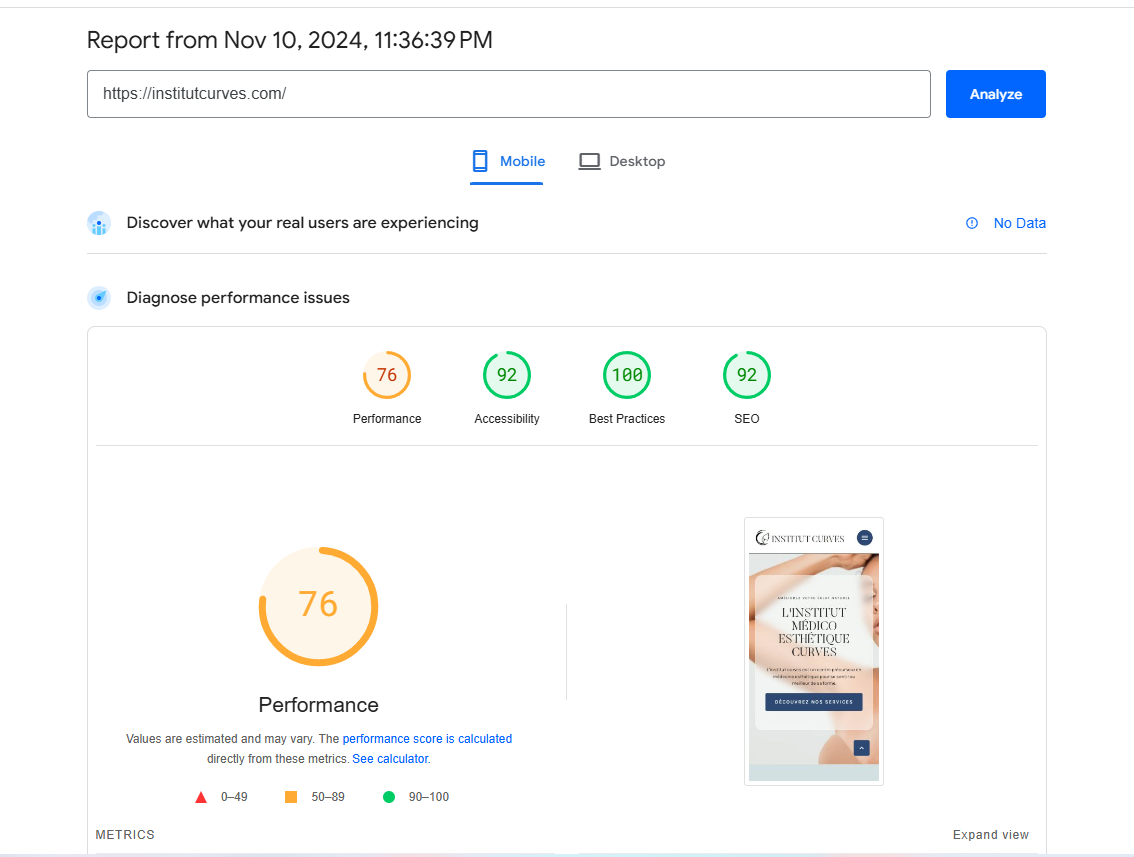
Task: Click the No Data info icon
Action: 971,223
